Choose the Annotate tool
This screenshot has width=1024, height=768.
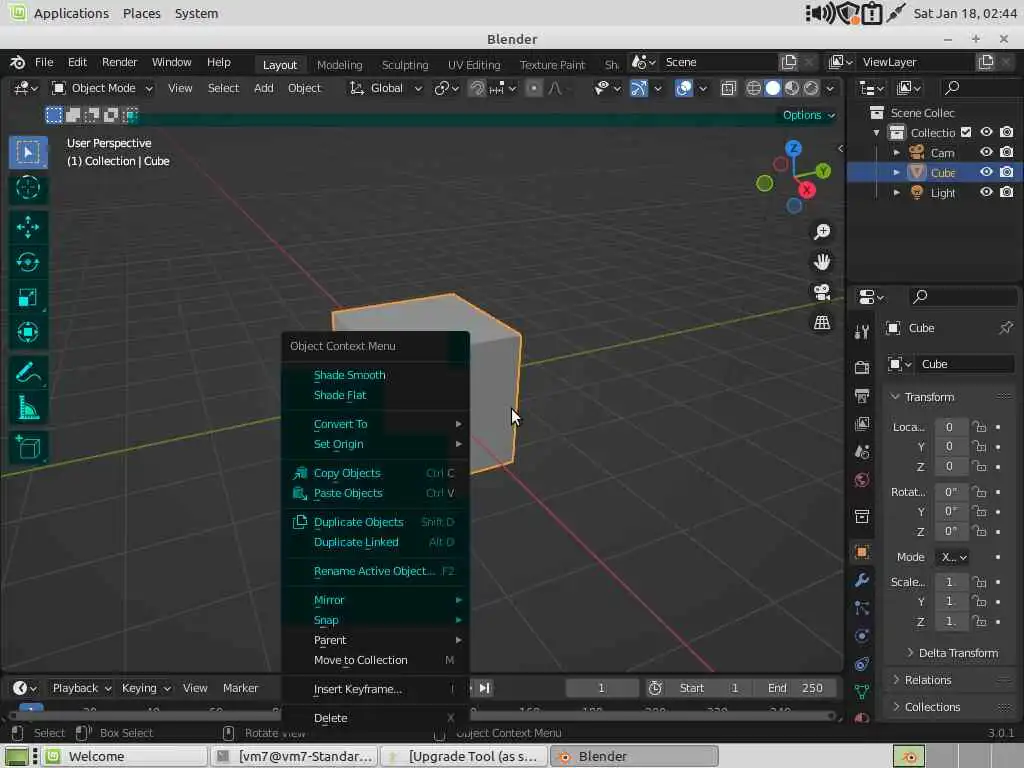(27, 373)
